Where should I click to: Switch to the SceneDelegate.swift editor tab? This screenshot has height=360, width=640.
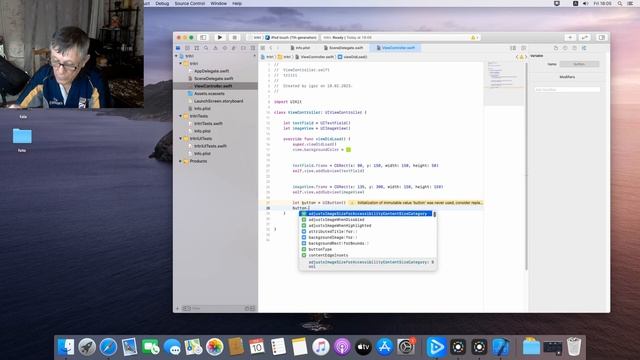[345, 48]
